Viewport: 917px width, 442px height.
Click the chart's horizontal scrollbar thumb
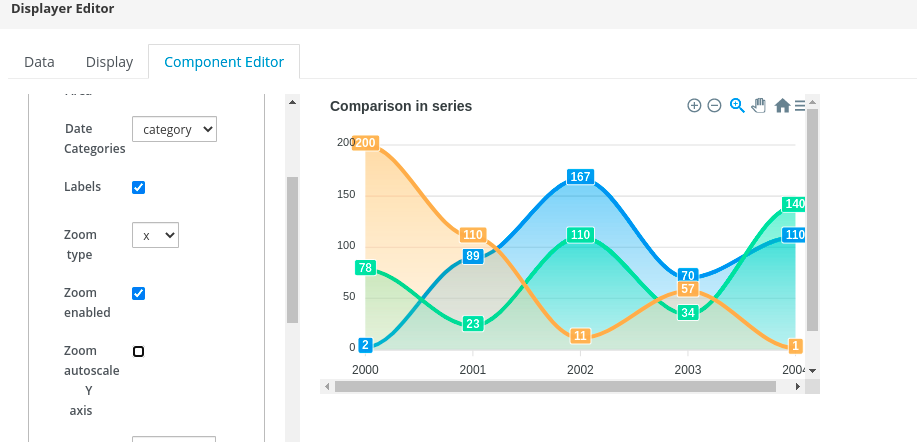[x=555, y=386]
